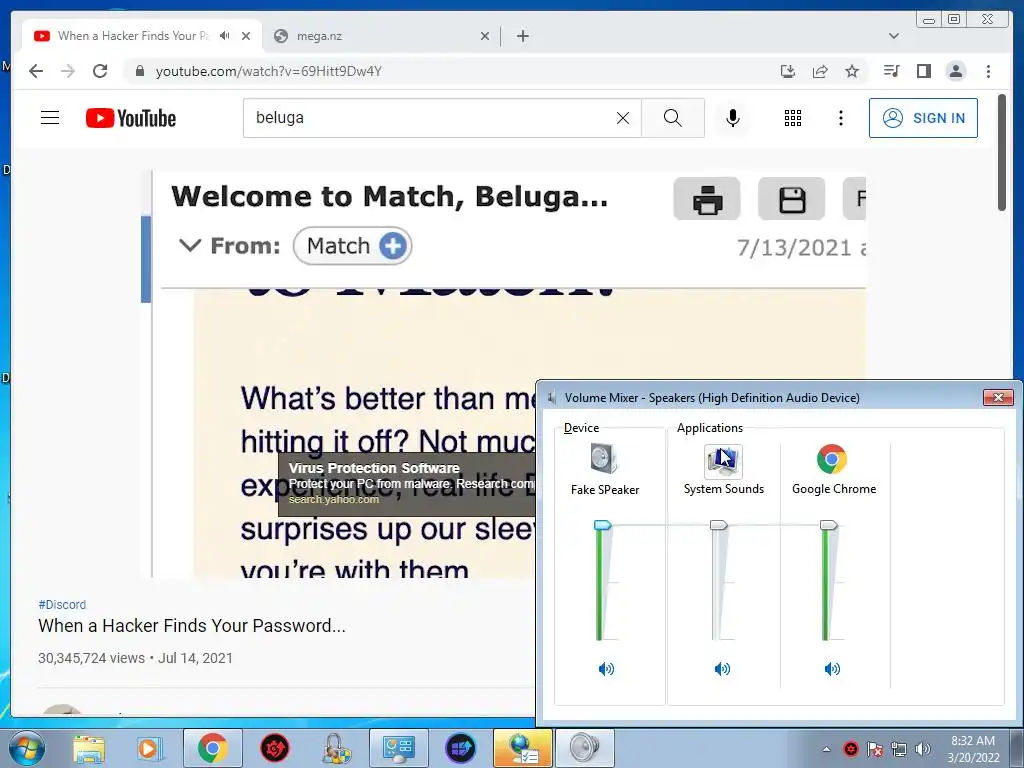Open the YouTube guide hamburger menu
The height and width of the screenshot is (768, 1024).
point(50,118)
